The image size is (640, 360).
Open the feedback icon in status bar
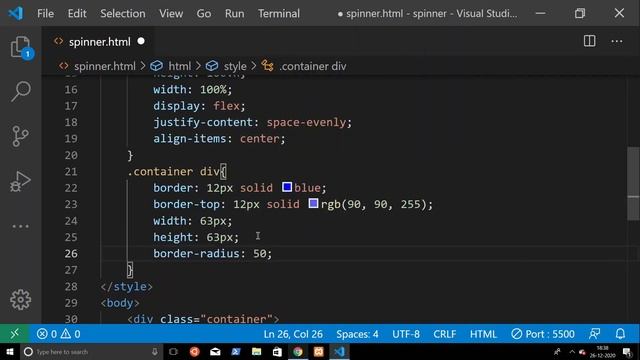pos(594,334)
